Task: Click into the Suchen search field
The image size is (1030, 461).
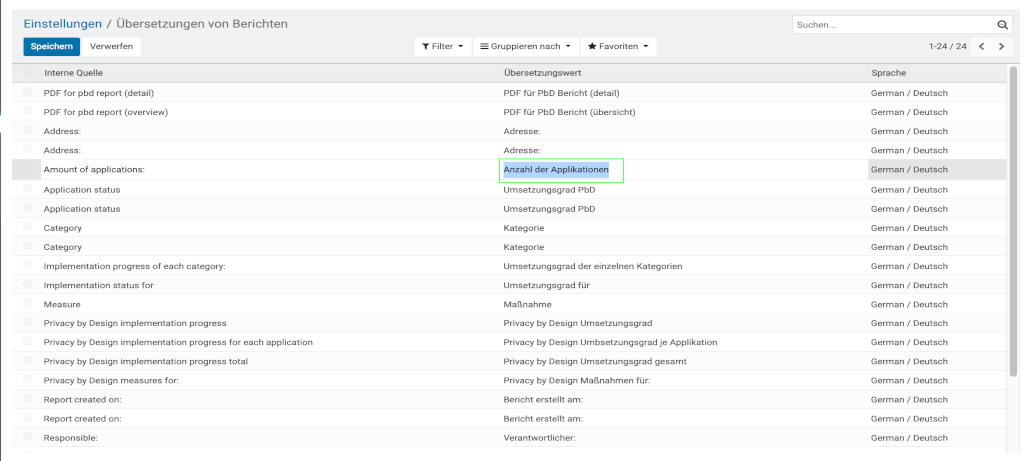Action: pyautogui.click(x=890, y=24)
